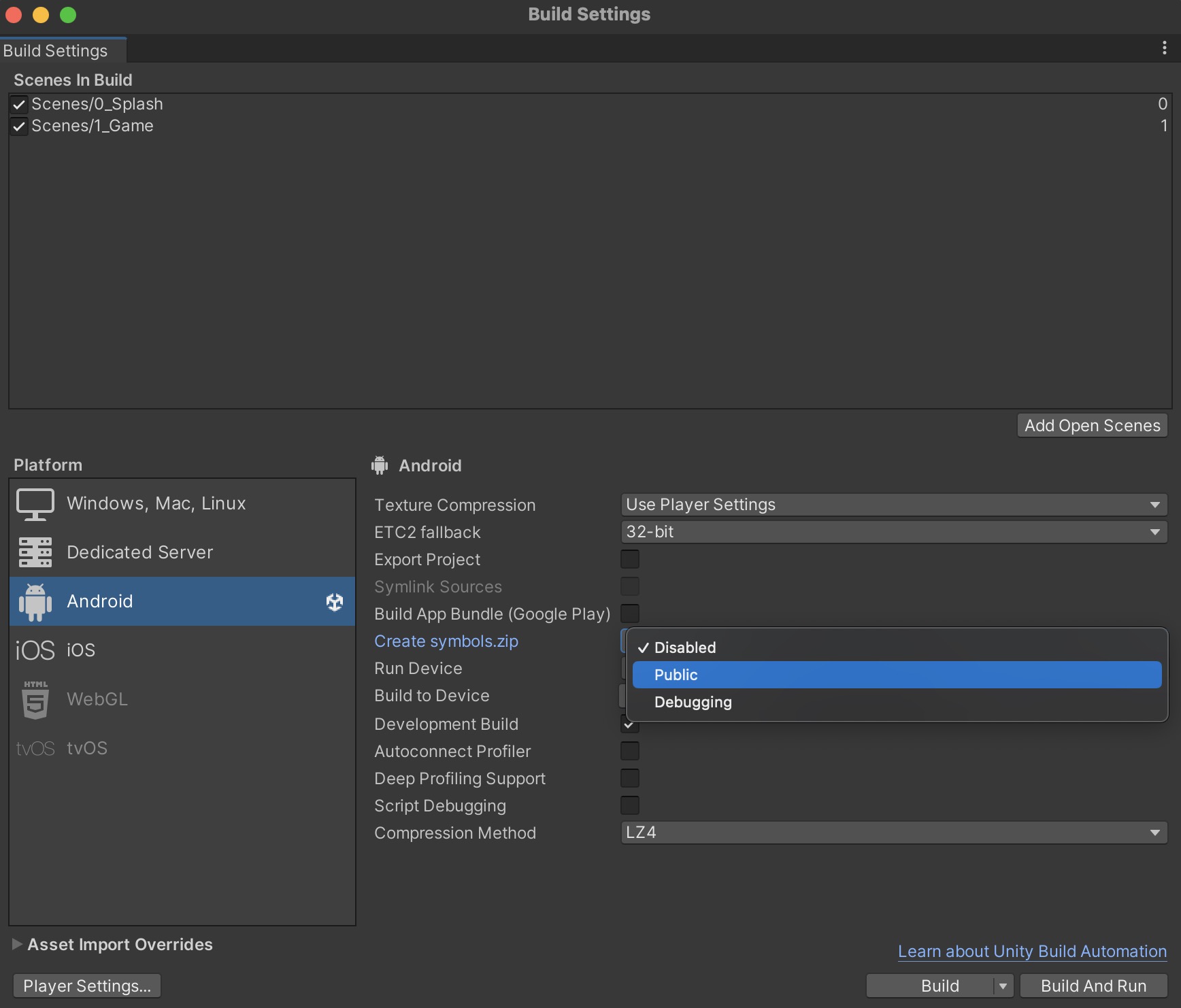This screenshot has width=1181, height=1008.
Task: Select the Scenes/1_Game scene row
Action: click(x=590, y=126)
